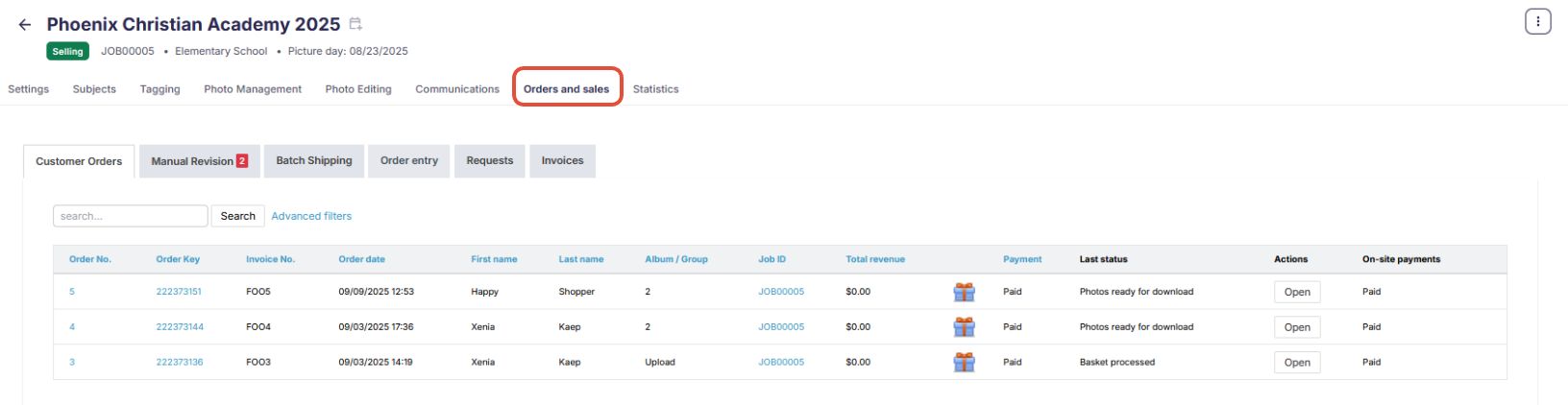Click the gift icon for order 4

coord(964,327)
